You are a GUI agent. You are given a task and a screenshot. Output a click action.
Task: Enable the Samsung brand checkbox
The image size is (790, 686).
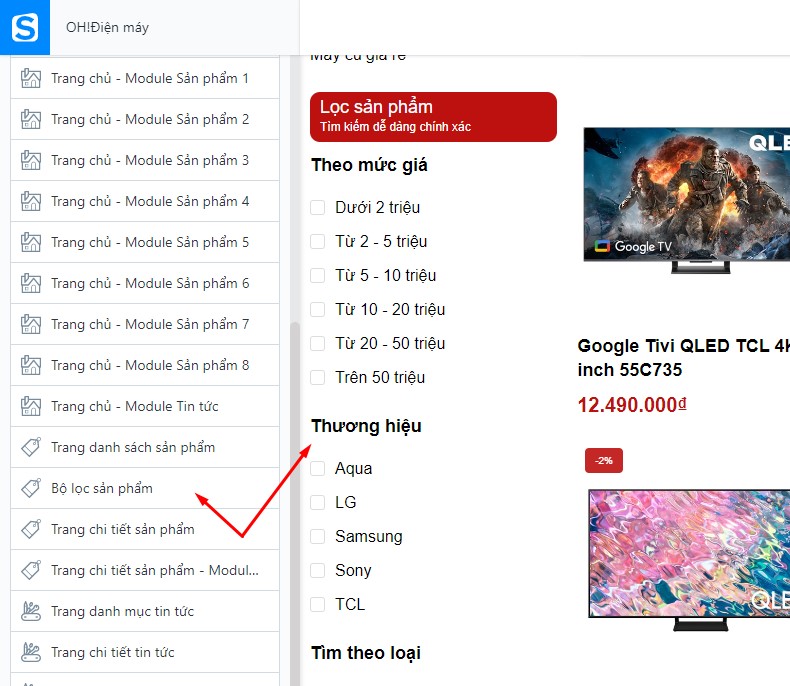pyautogui.click(x=317, y=536)
